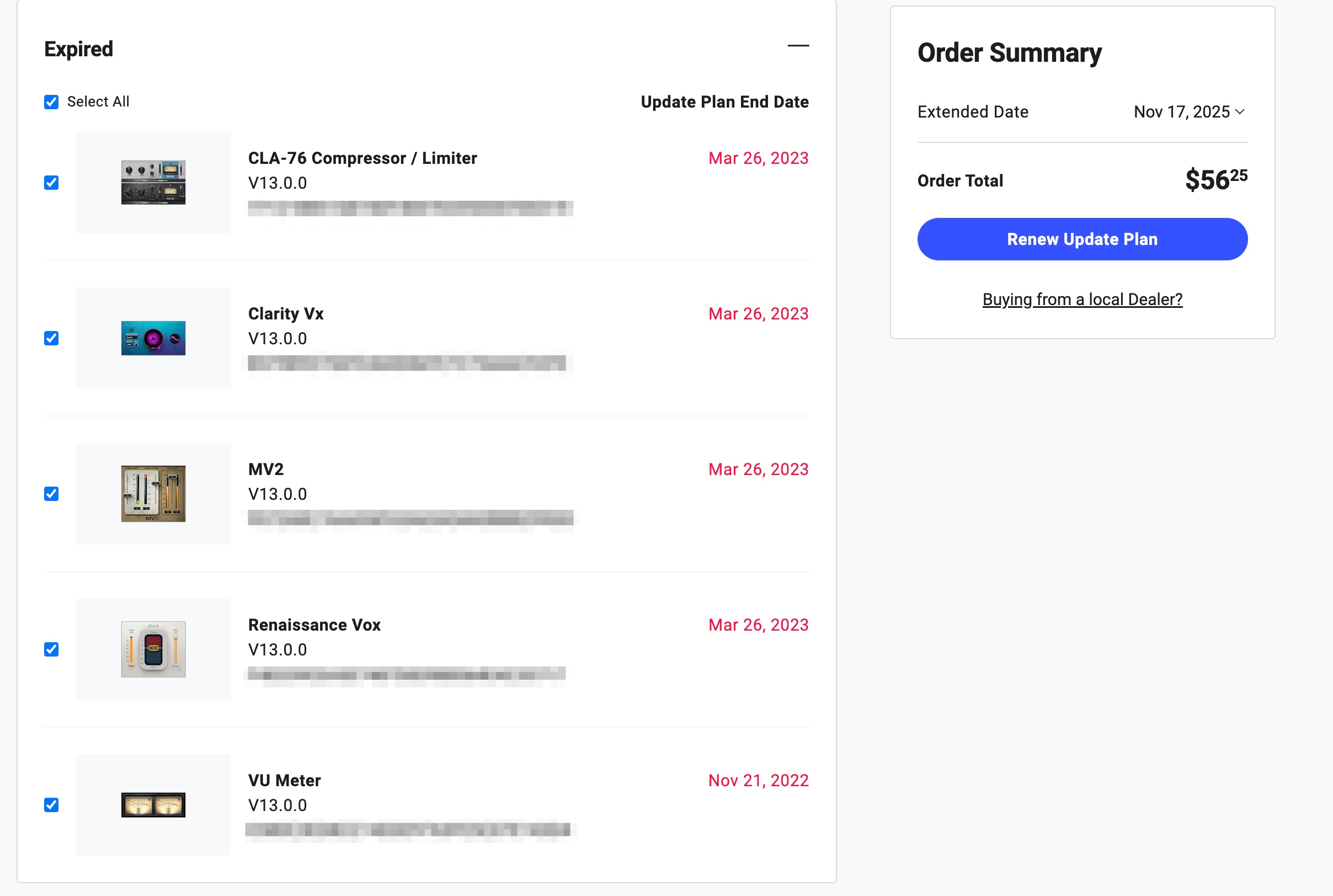Click the VU Meter plugin thumbnail

click(153, 804)
